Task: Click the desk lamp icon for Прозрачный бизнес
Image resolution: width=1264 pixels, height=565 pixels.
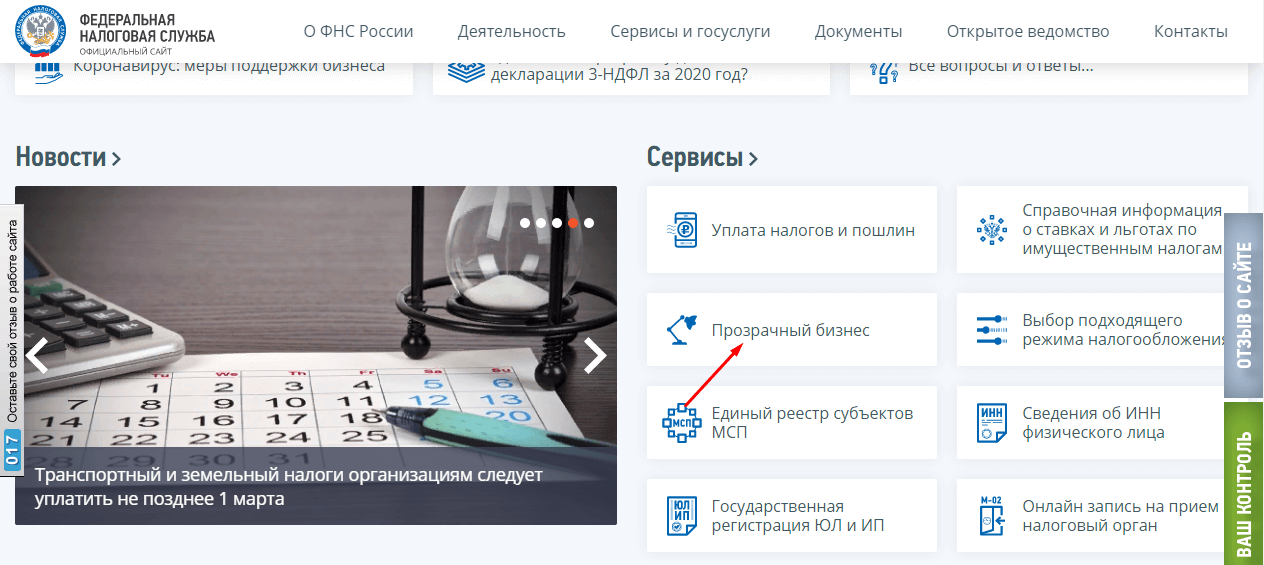Action: coord(684,329)
